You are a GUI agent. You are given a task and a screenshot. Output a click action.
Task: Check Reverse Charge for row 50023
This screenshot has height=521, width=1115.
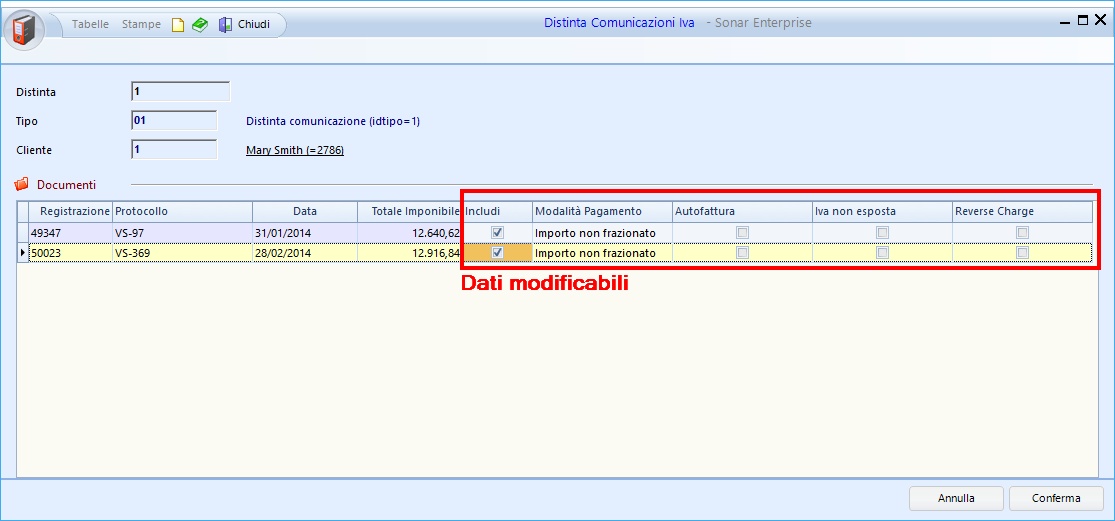[1022, 254]
